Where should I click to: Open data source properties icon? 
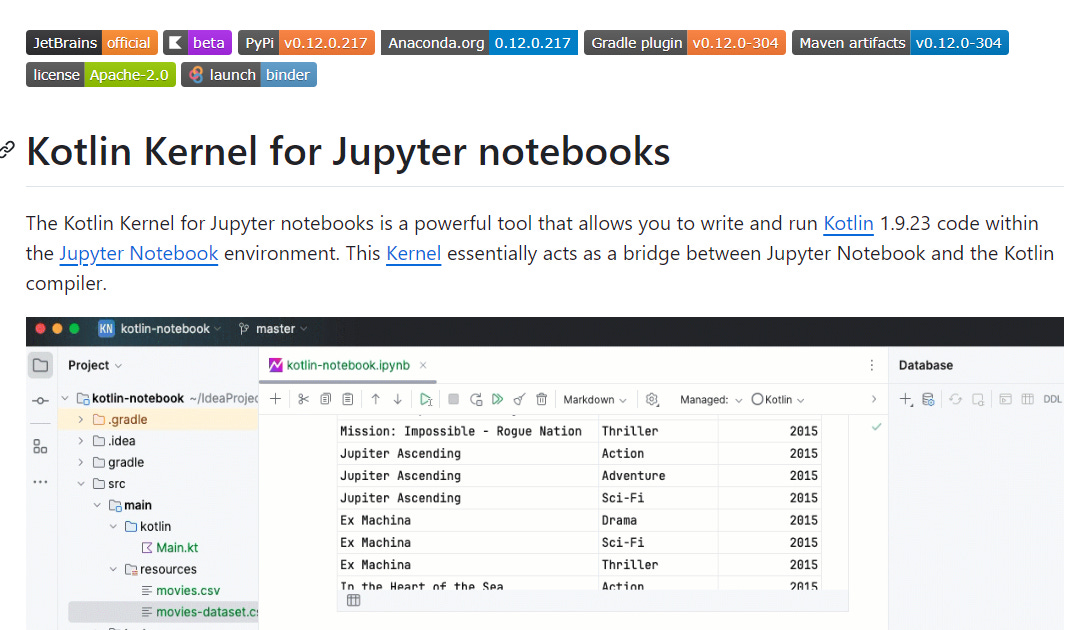[928, 399]
